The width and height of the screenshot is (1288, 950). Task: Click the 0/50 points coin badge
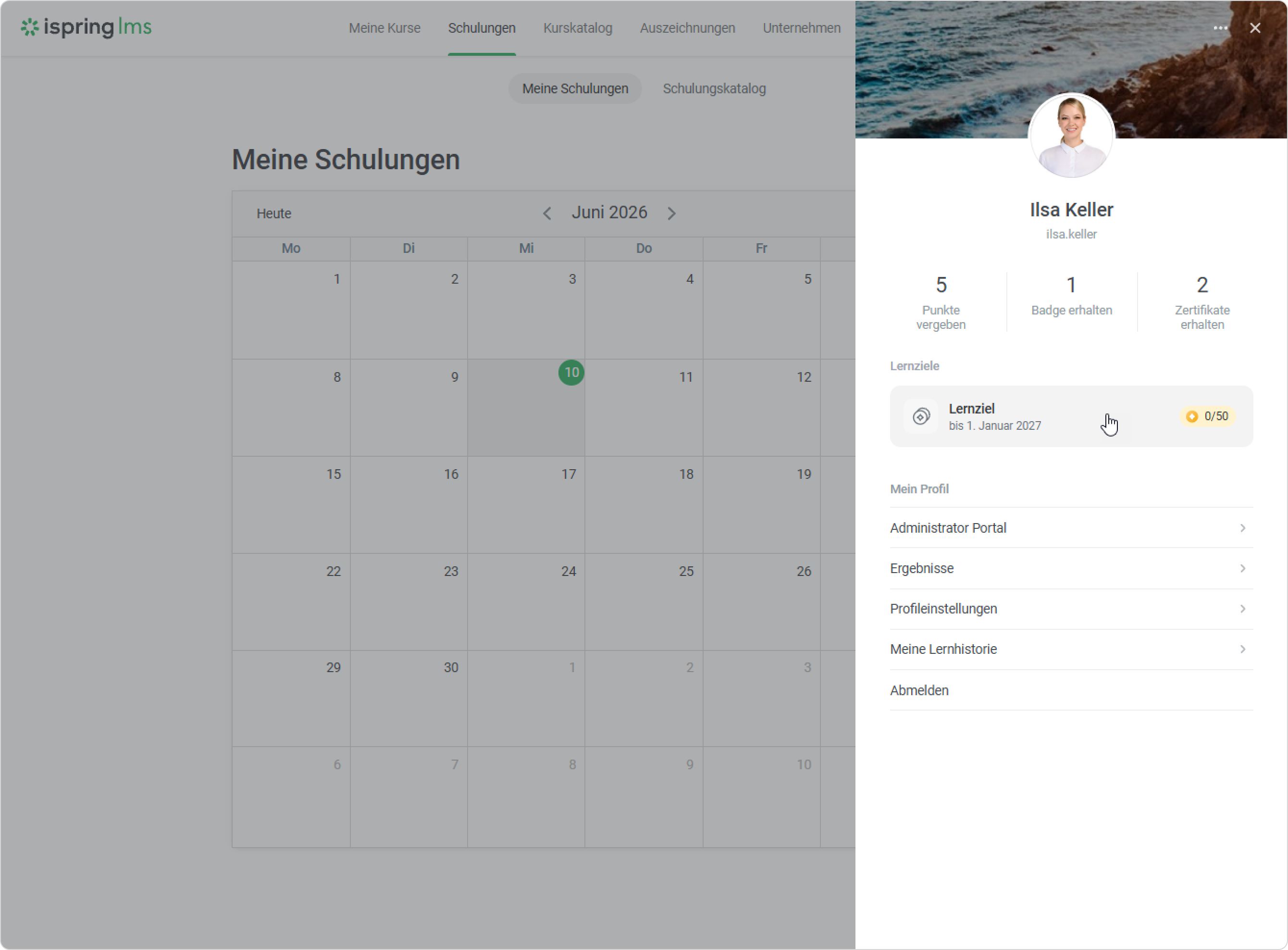pos(1207,416)
